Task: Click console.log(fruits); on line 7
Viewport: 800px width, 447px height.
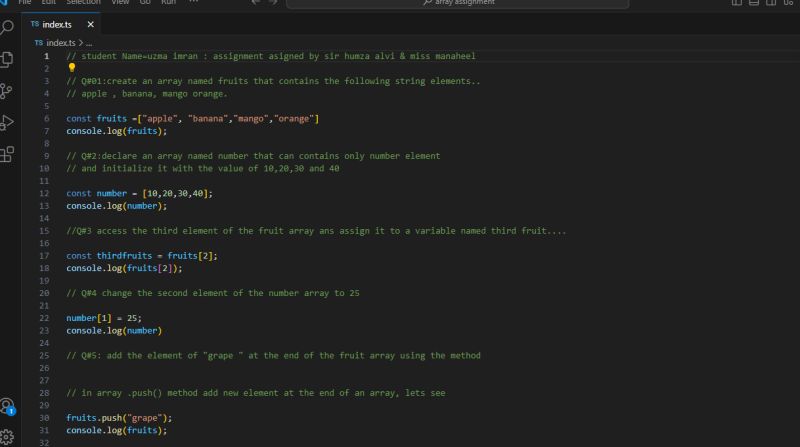Action: click(116, 131)
